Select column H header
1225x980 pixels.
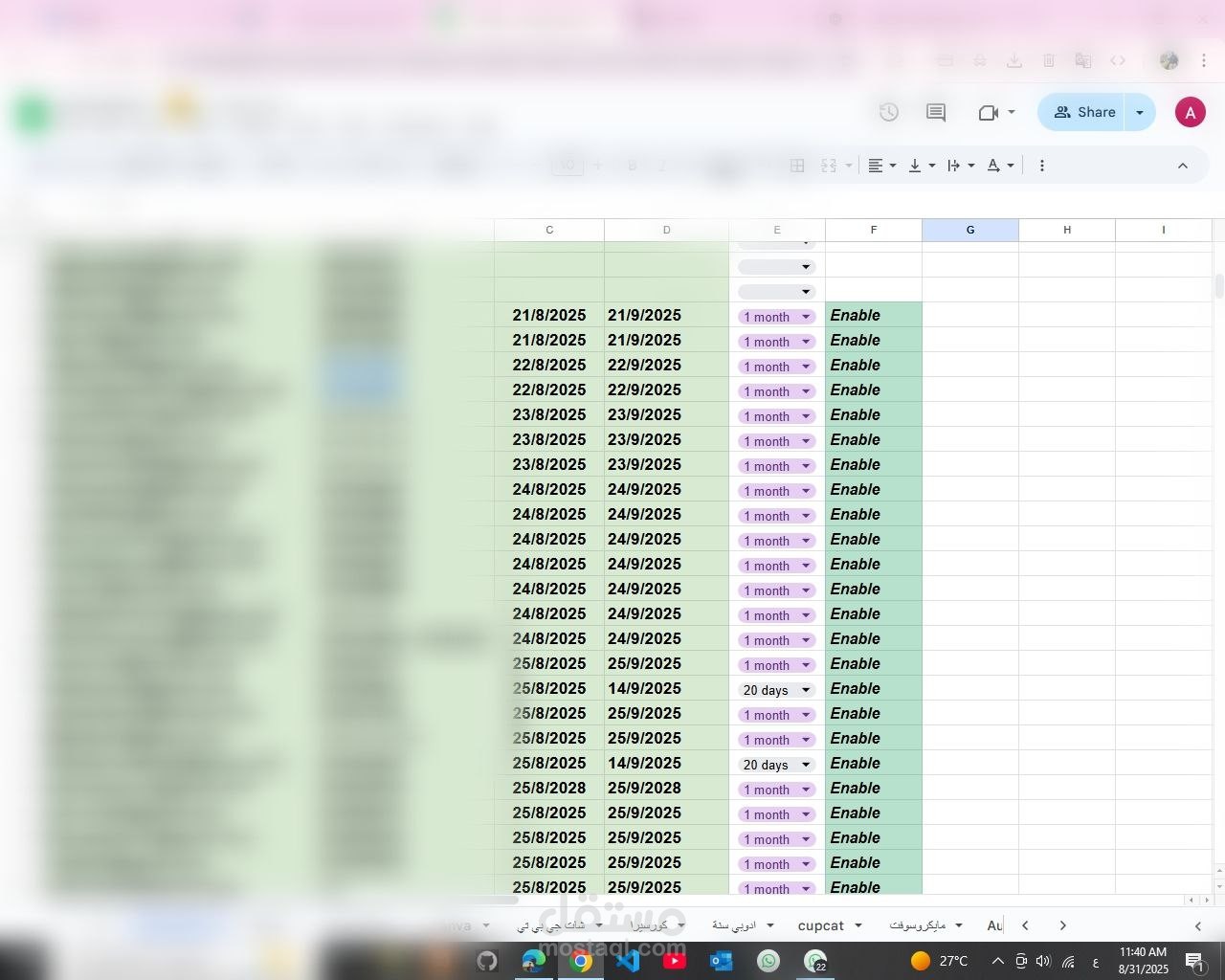pyautogui.click(x=1067, y=230)
